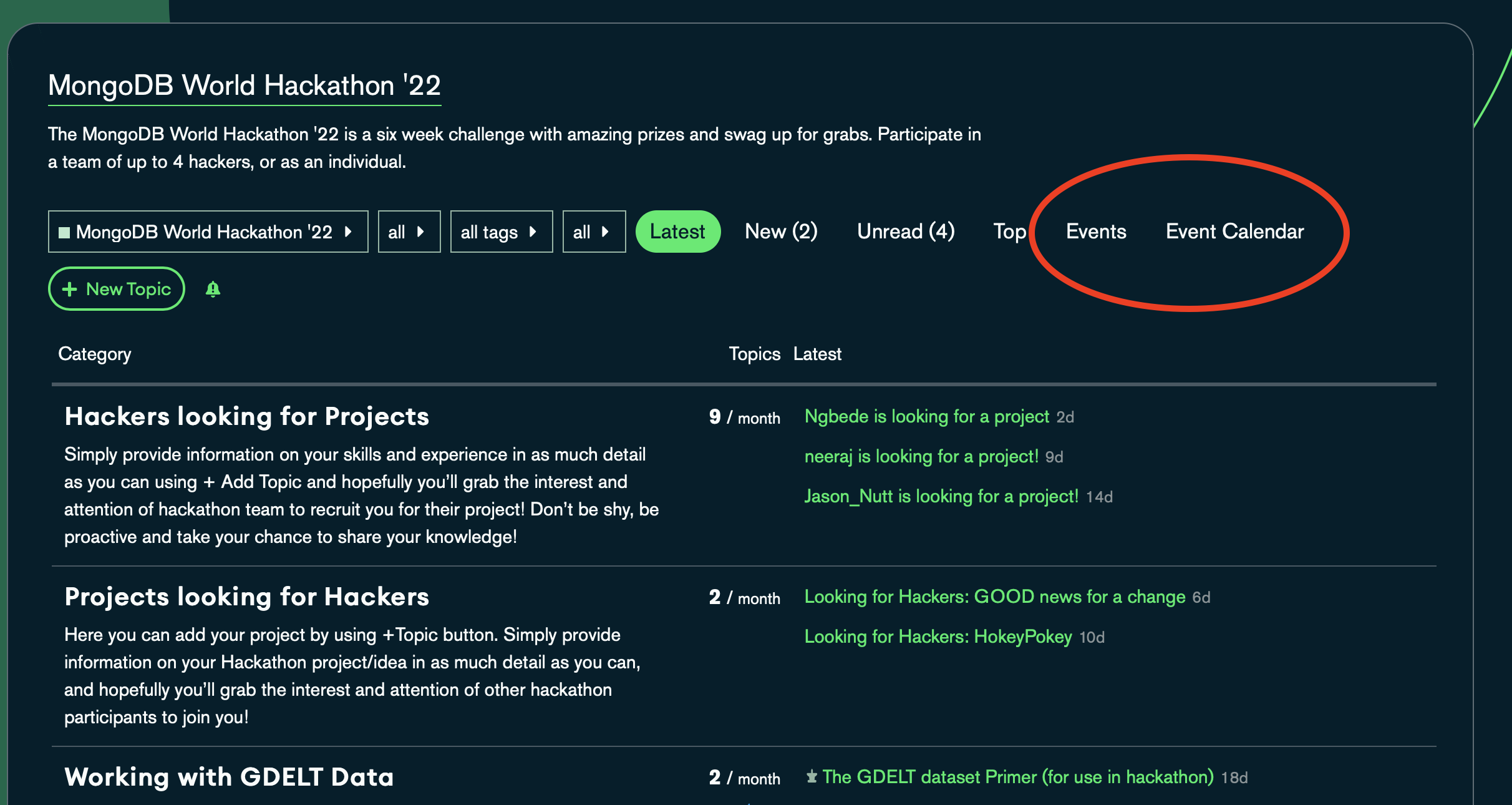The image size is (1512, 805).
Task: Click the green category square badge
Action: (x=64, y=232)
